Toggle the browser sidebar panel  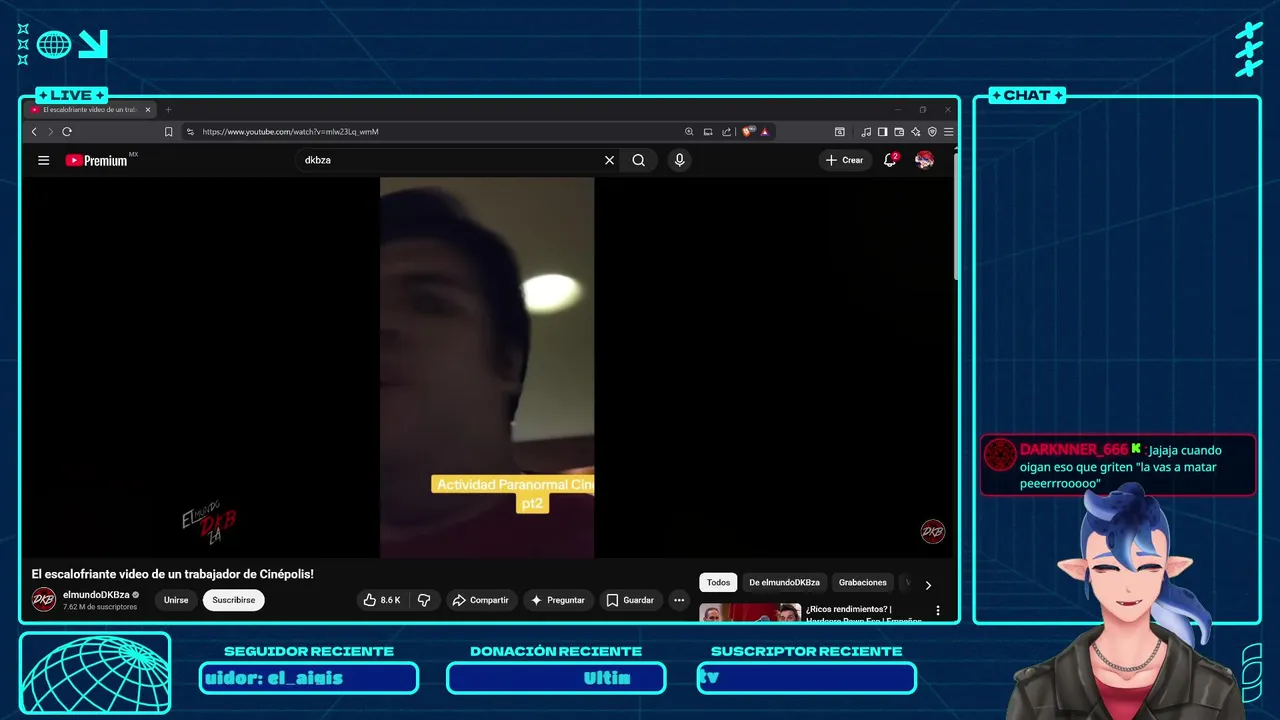882,131
